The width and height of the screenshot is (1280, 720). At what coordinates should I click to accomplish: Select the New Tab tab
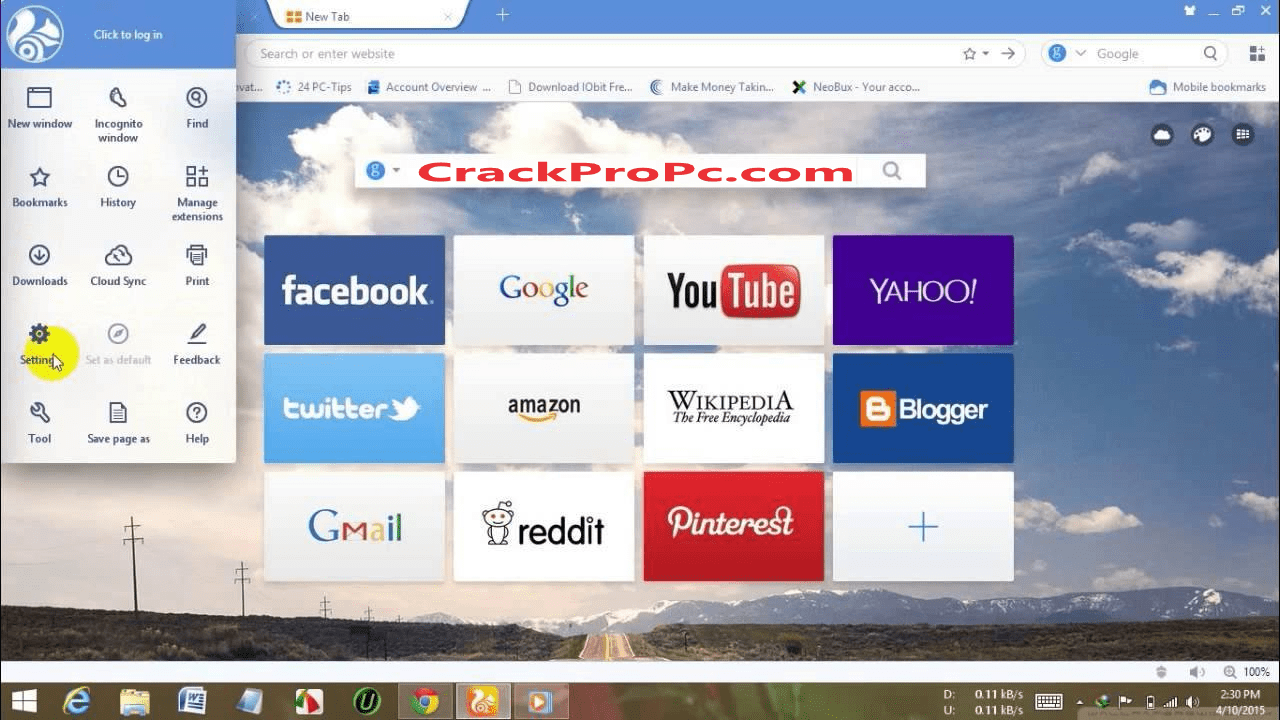coord(366,16)
